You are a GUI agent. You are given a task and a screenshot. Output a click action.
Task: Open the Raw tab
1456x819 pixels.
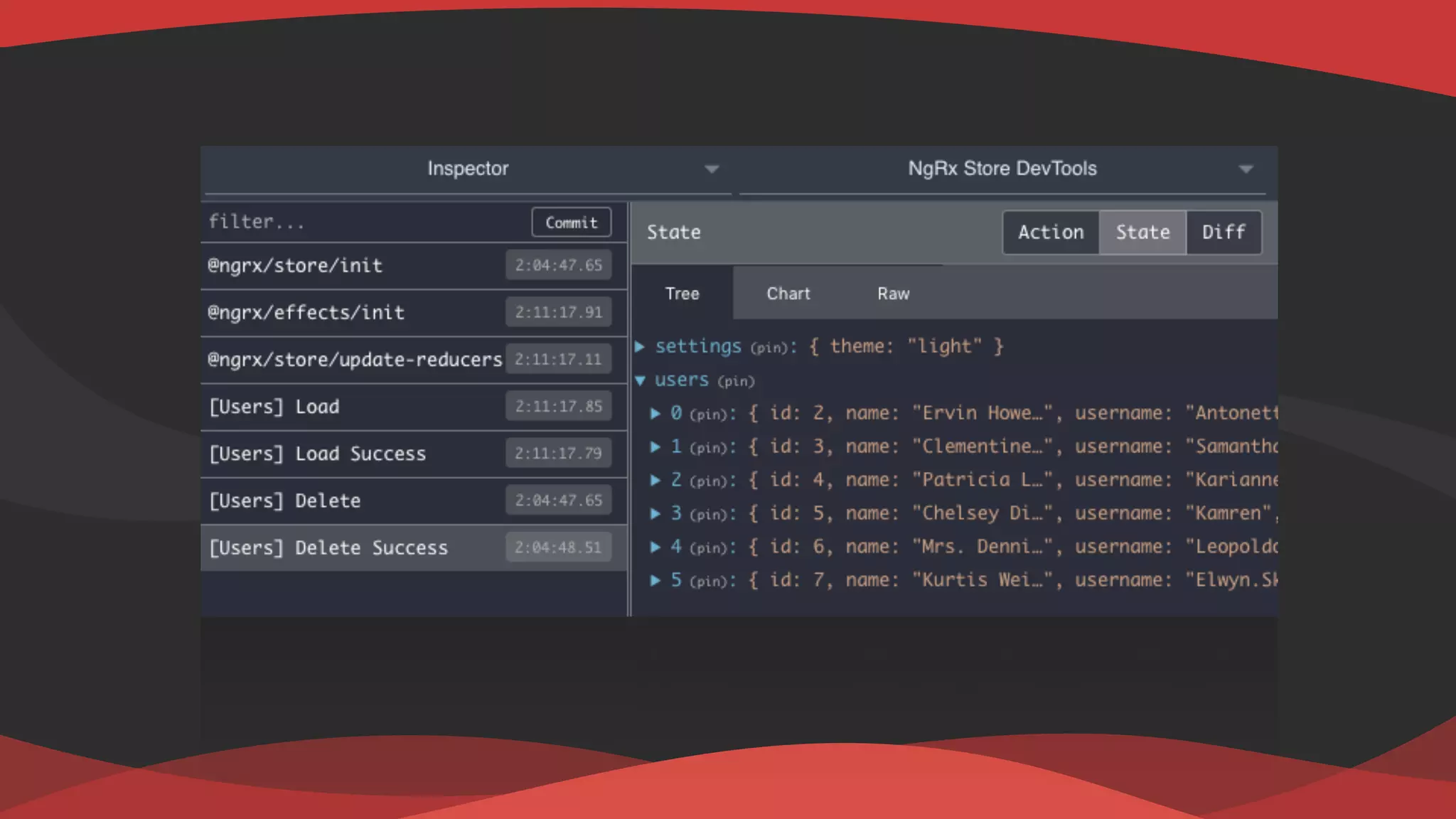(893, 294)
